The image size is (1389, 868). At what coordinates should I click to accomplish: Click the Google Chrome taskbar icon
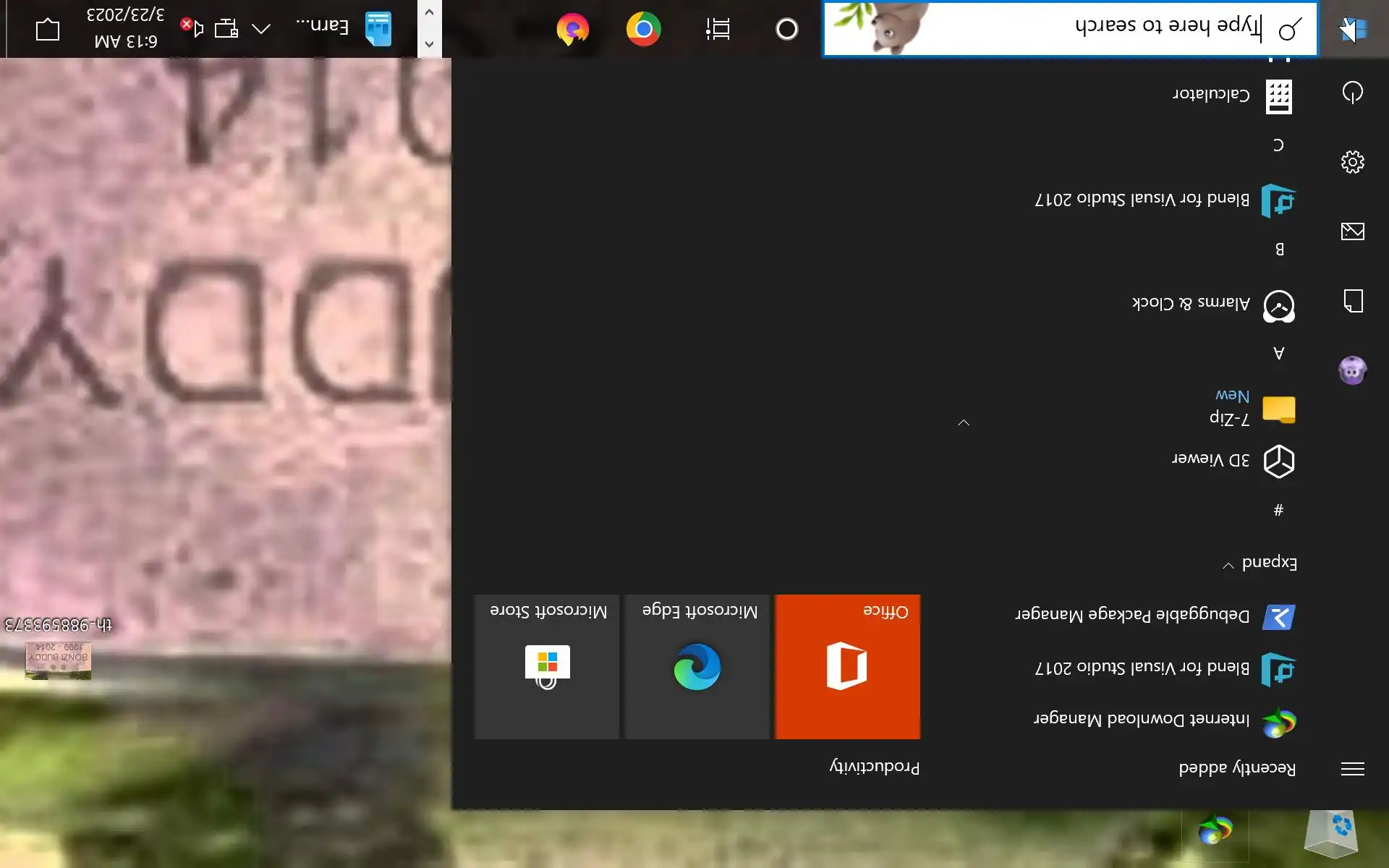(643, 29)
